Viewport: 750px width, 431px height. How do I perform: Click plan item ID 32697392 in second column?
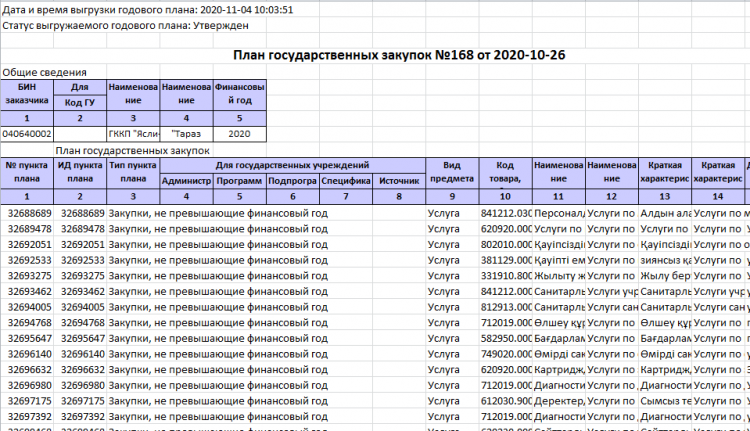point(82,417)
